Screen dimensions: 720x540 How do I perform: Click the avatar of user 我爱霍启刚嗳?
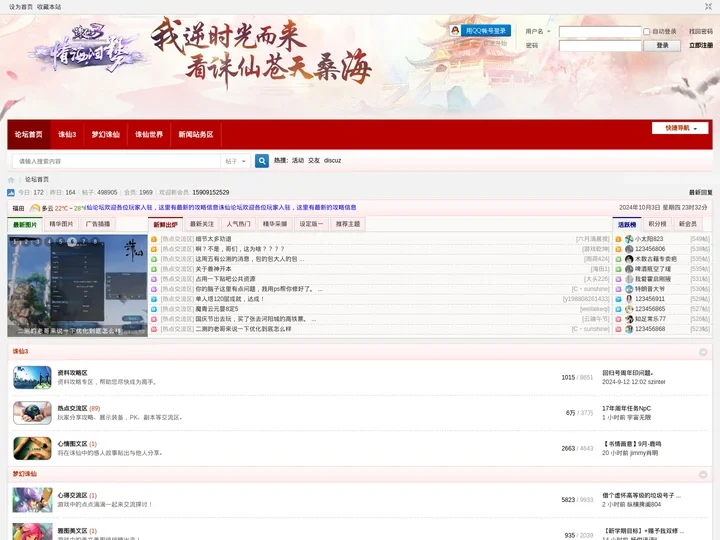click(629, 279)
